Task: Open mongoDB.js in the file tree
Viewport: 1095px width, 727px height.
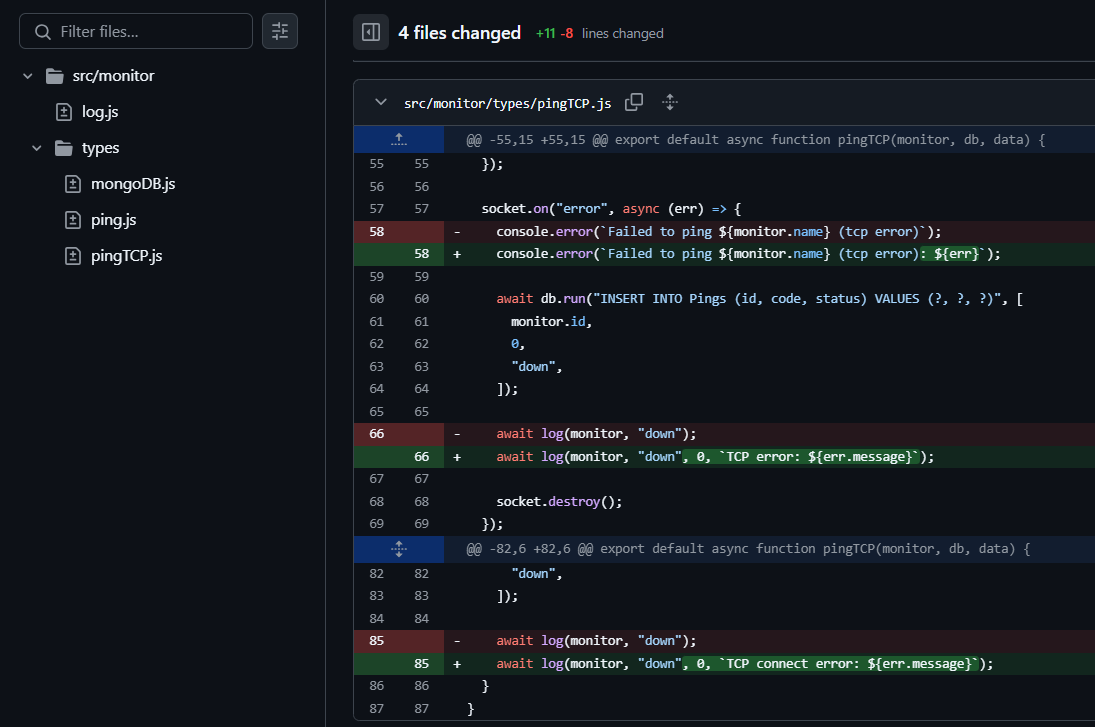Action: (133, 184)
